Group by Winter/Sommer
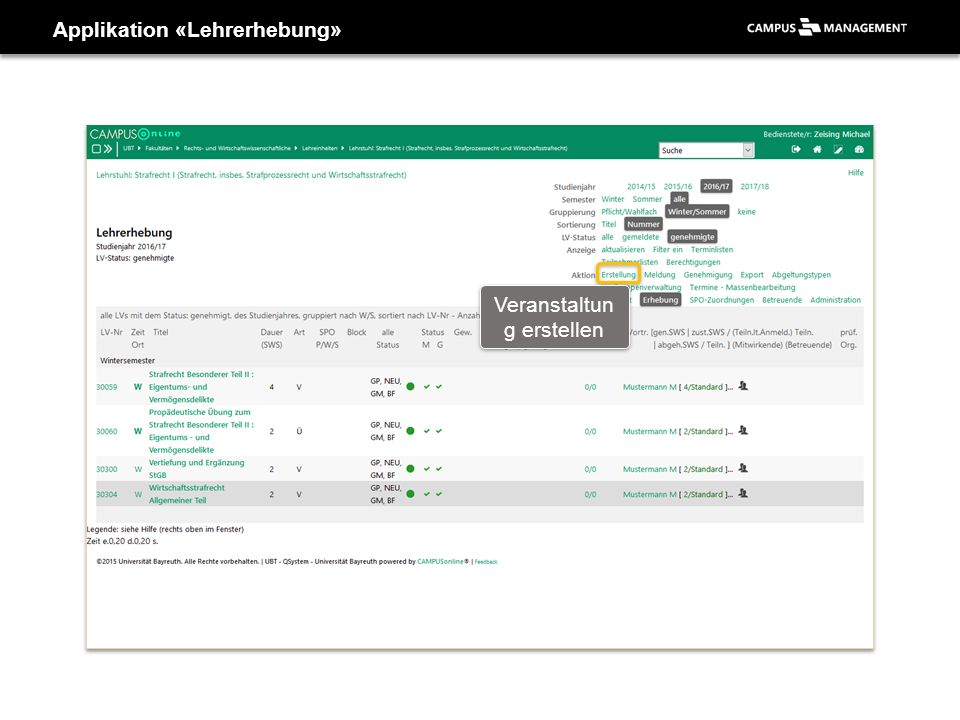This screenshot has width=960, height=720. (x=697, y=212)
